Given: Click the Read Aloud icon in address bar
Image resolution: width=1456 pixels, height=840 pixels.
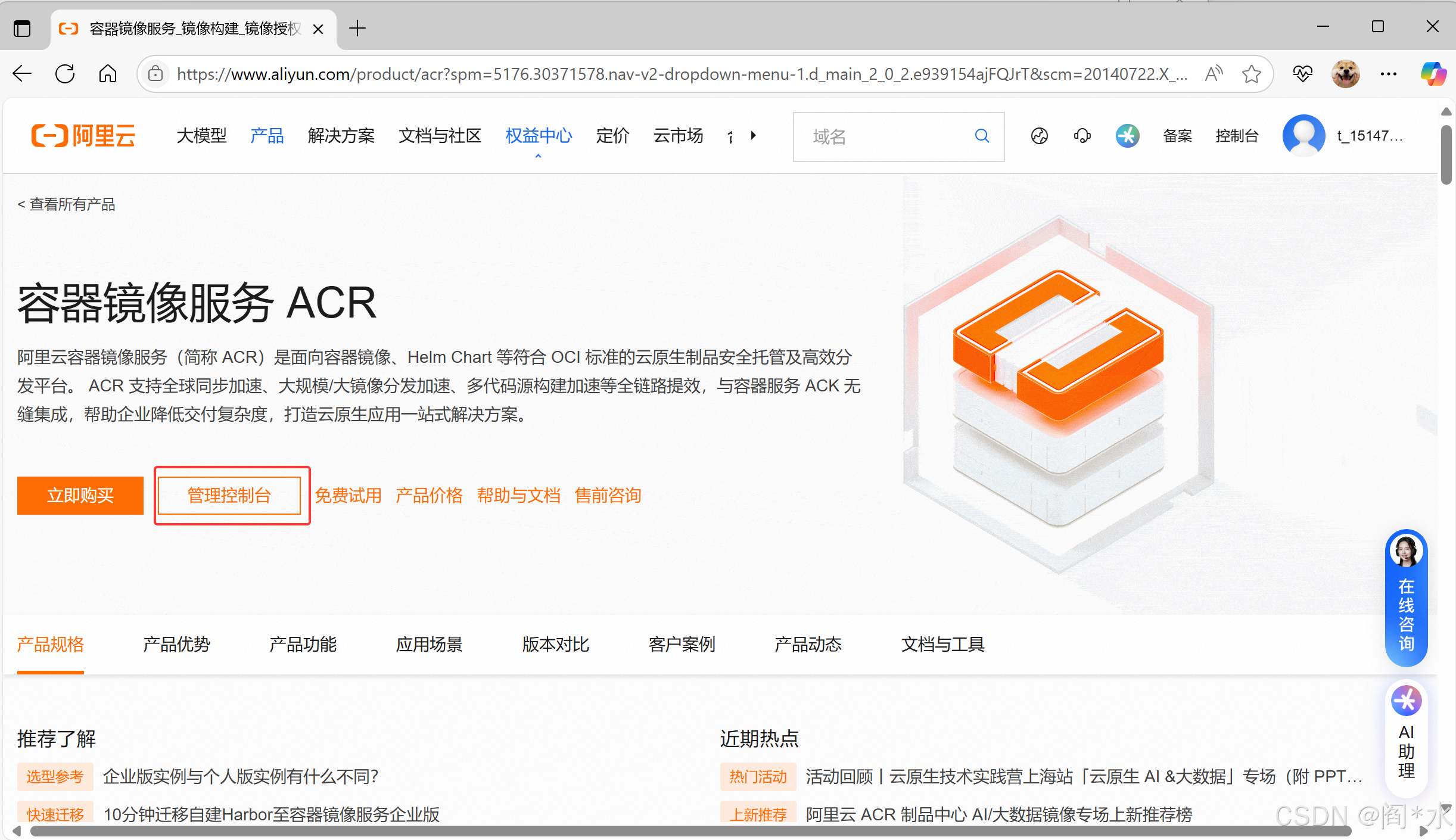Looking at the screenshot, I should (x=1213, y=74).
